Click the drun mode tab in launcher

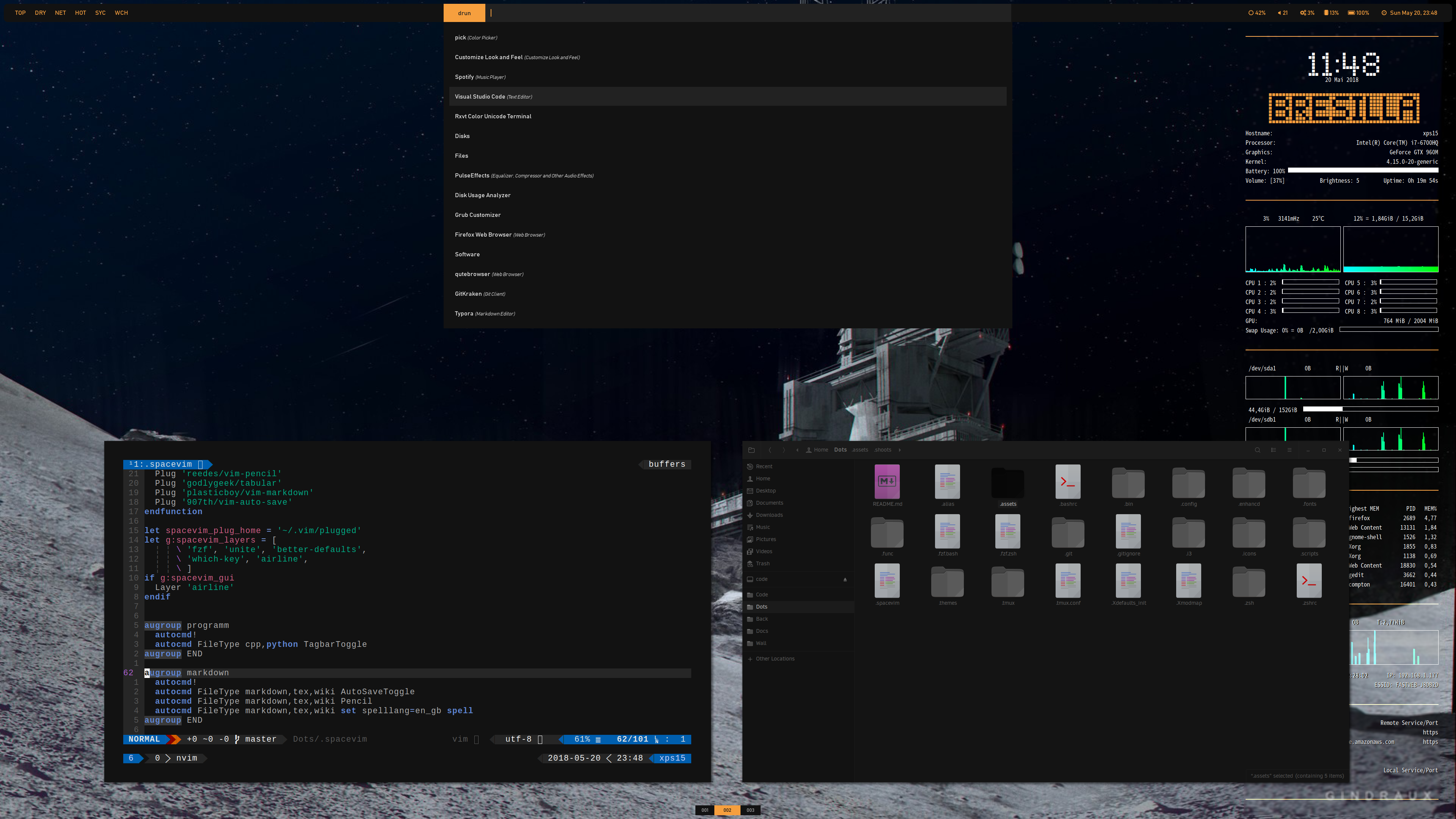[464, 13]
